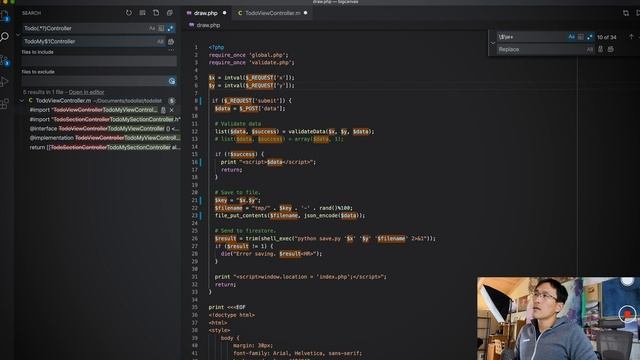Collapse the find widget replace row
This screenshot has height=360, width=640.
click(x=493, y=43)
